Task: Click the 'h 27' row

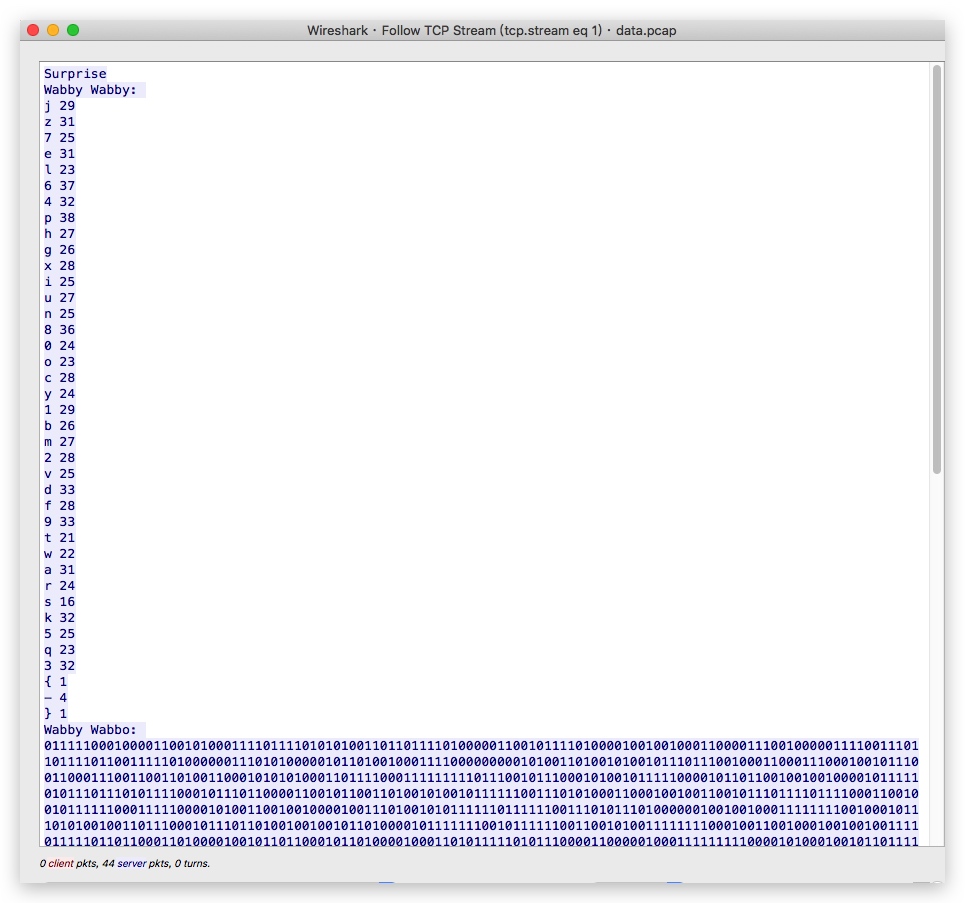Action: pyautogui.click(x=59, y=234)
